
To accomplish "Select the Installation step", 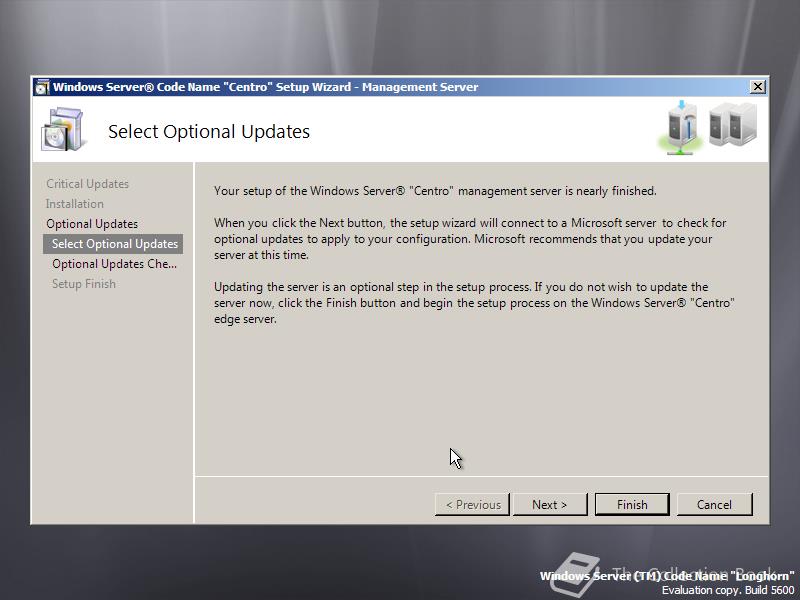I will (x=74, y=204).
